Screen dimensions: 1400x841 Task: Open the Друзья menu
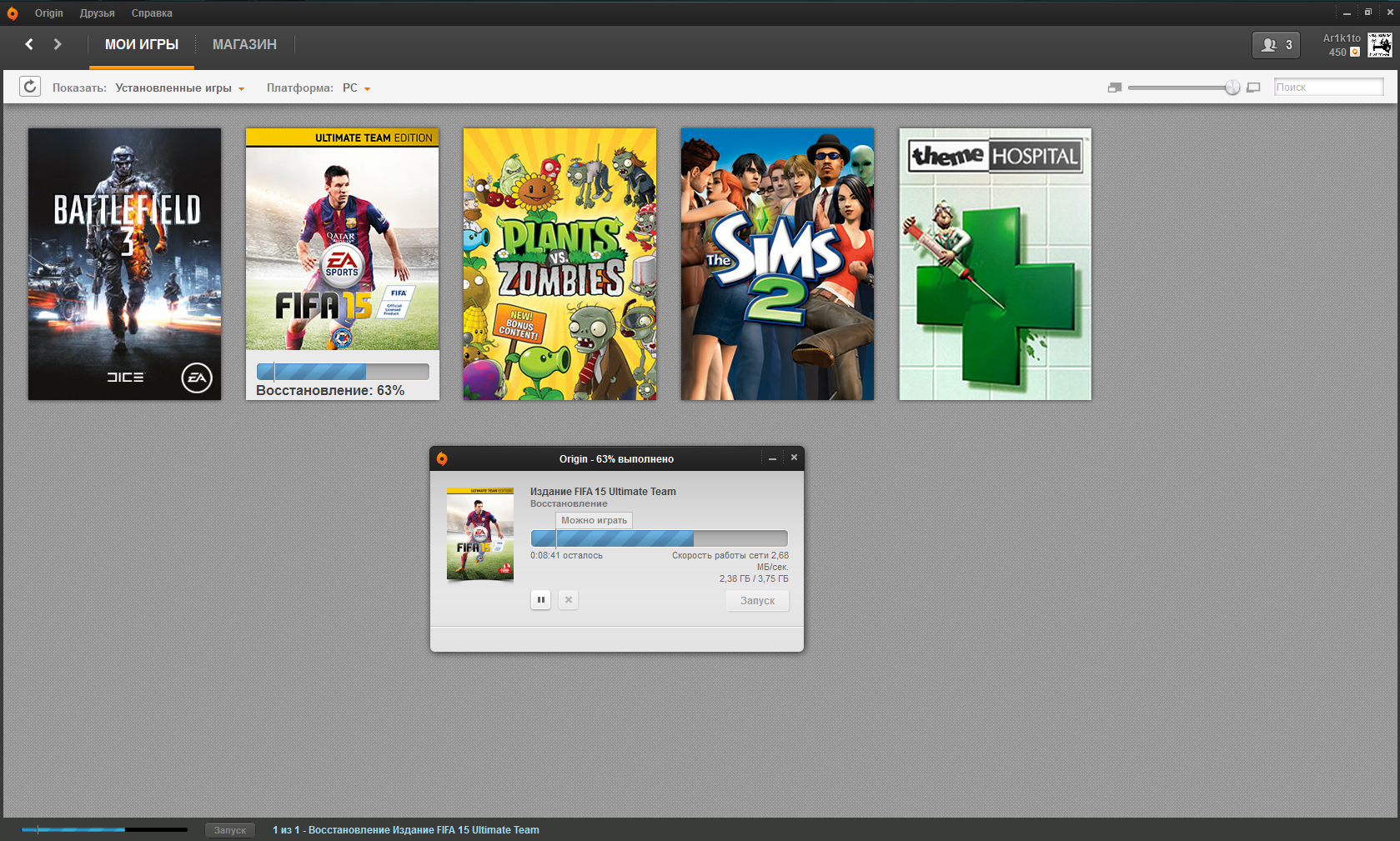(x=98, y=13)
